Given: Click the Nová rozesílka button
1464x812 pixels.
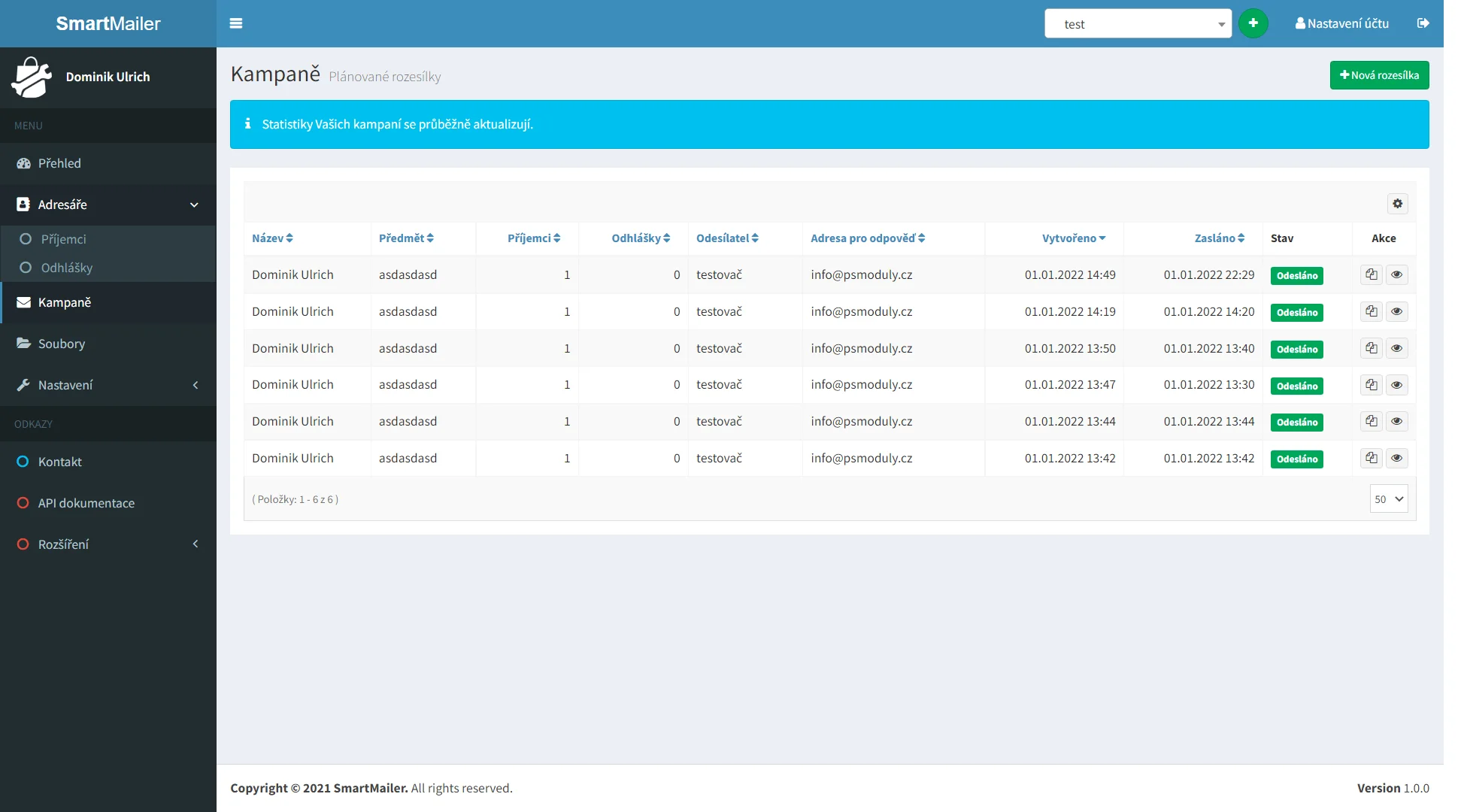Looking at the screenshot, I should click(1379, 75).
